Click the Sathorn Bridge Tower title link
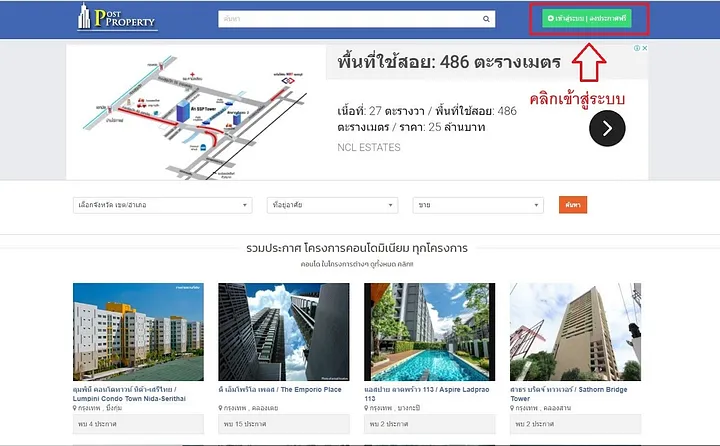720x446 pixels. coord(568,394)
